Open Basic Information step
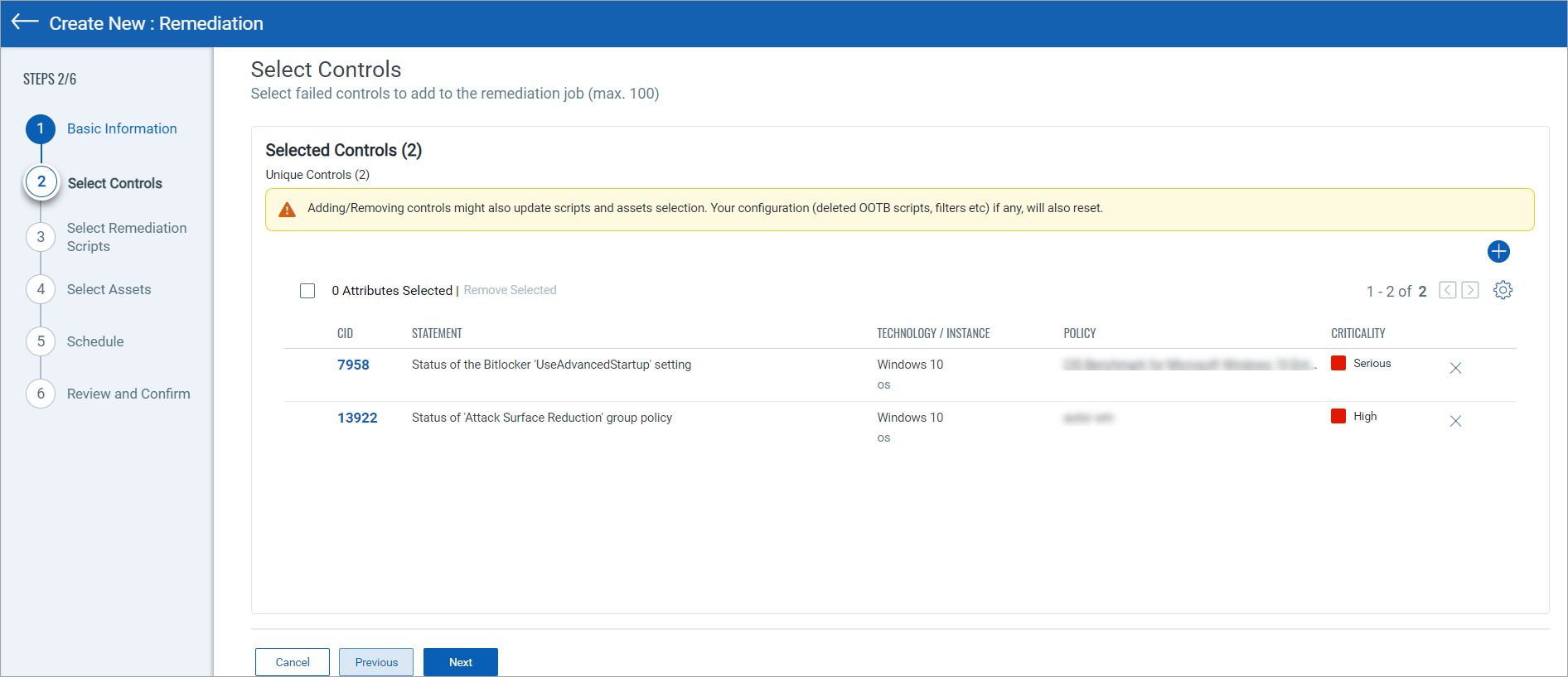Viewport: 1568px width, 677px height. click(x=122, y=128)
